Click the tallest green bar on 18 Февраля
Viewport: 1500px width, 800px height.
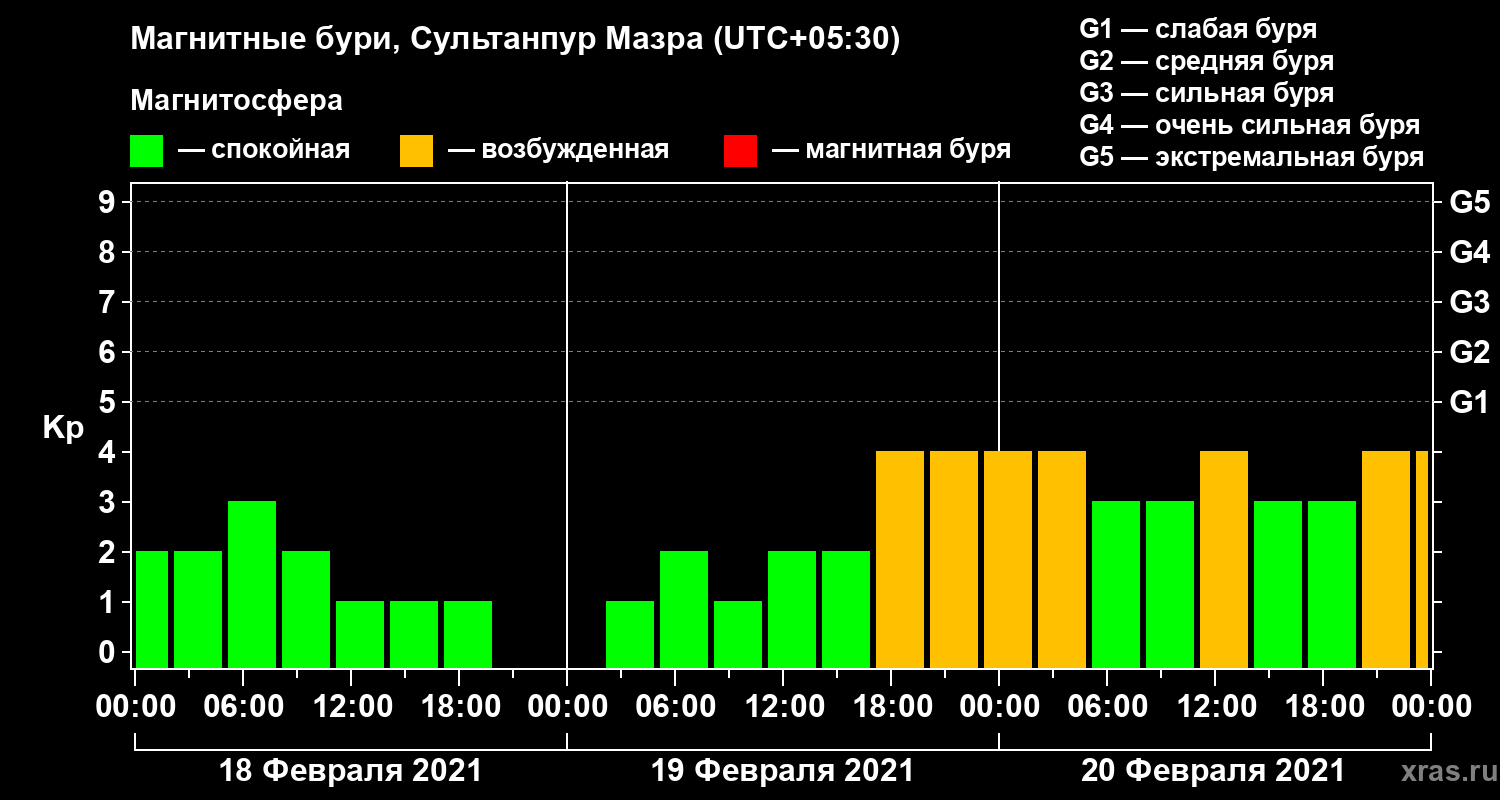tap(252, 584)
